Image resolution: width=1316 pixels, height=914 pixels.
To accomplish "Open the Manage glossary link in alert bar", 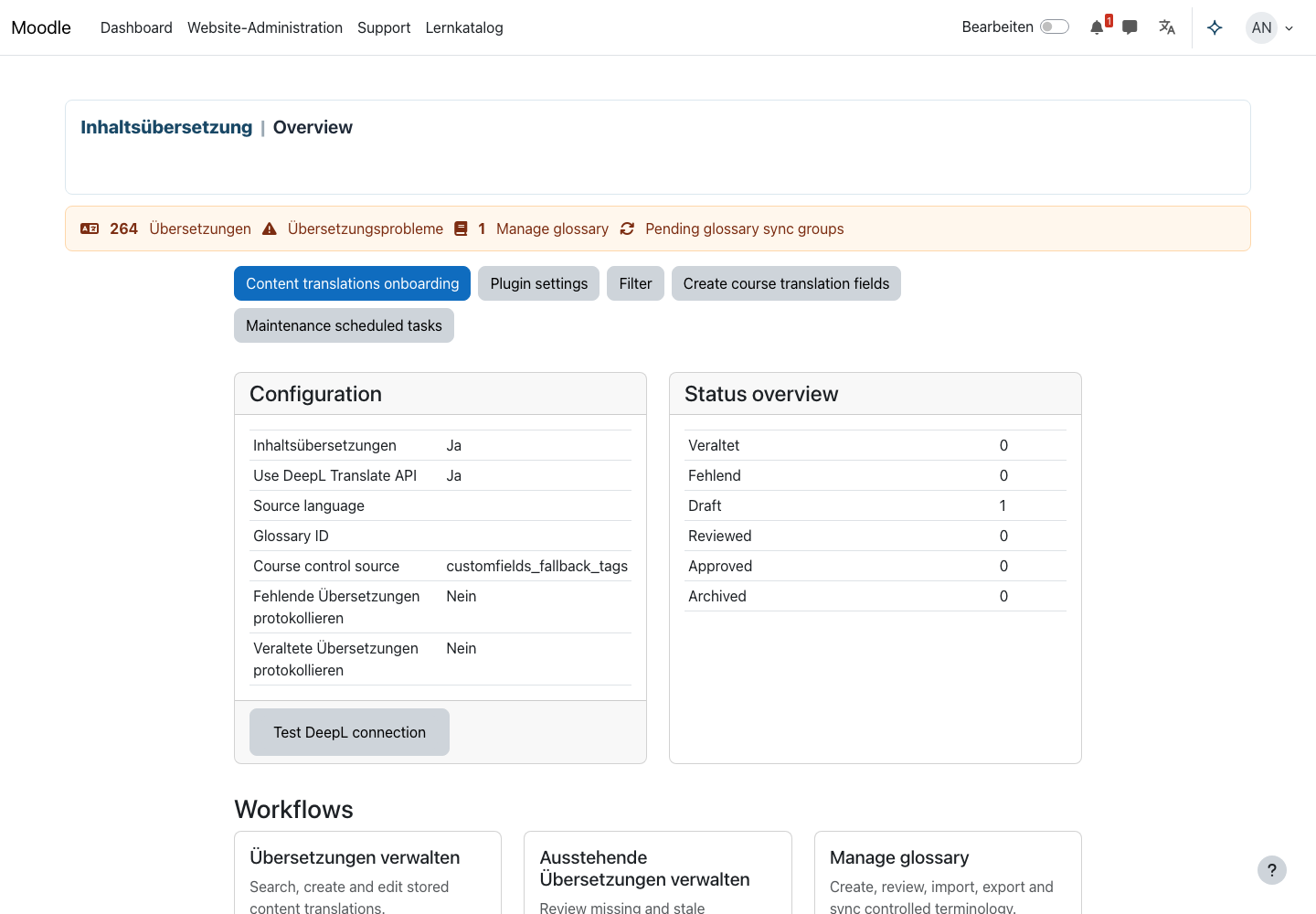I will (x=552, y=228).
